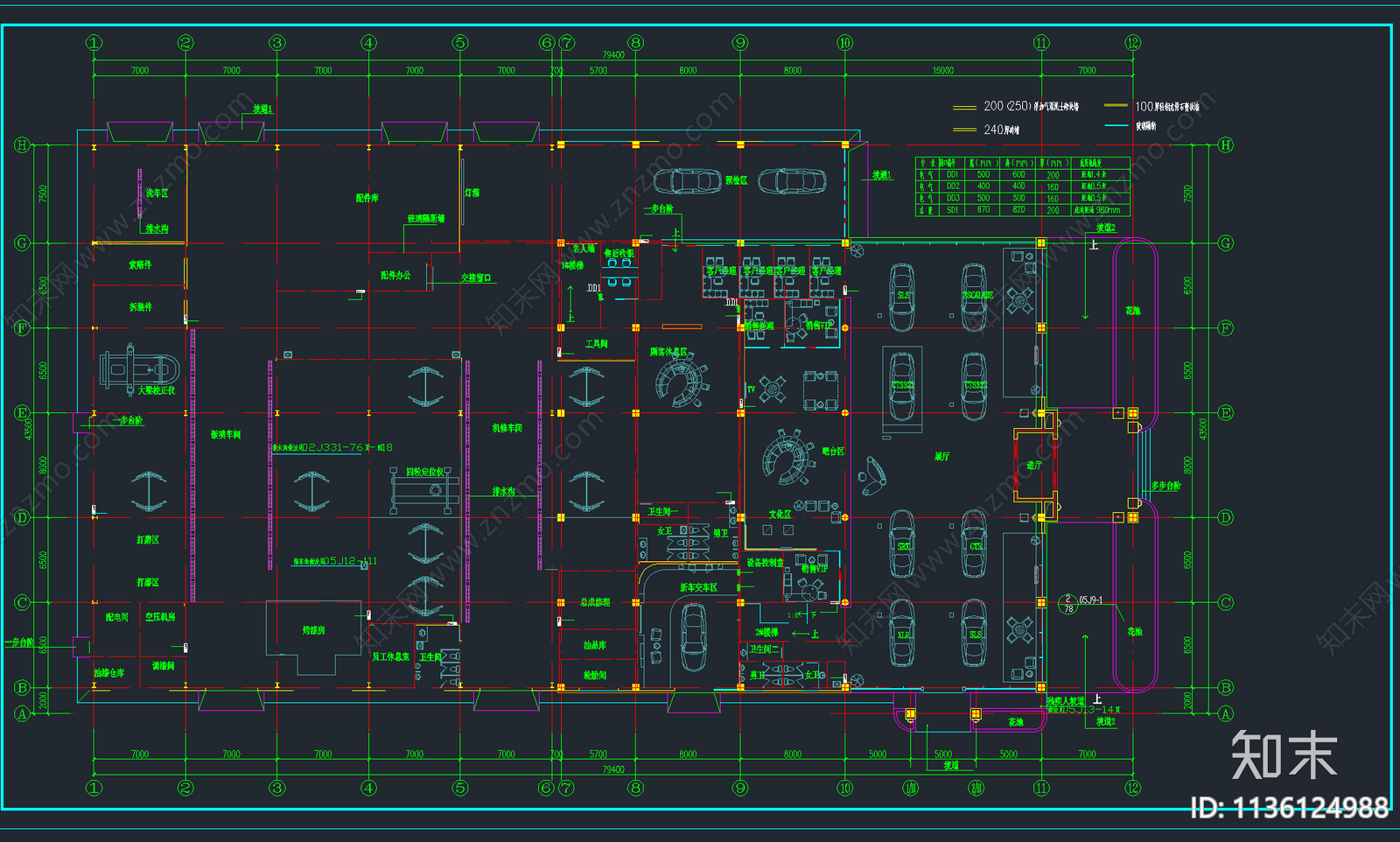Select the 新车交车区 label

[698, 587]
